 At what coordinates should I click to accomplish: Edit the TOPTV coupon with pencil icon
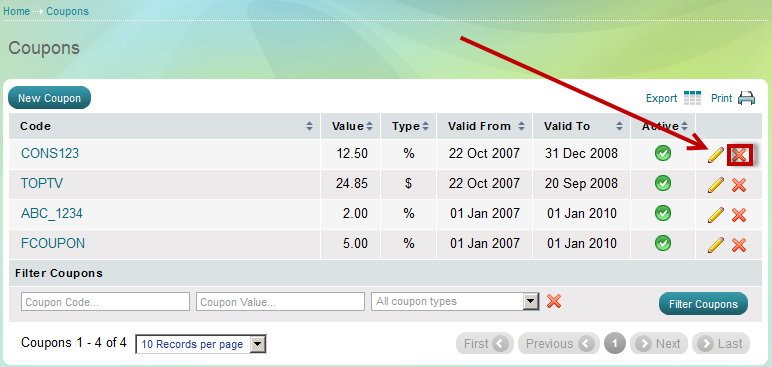[716, 185]
